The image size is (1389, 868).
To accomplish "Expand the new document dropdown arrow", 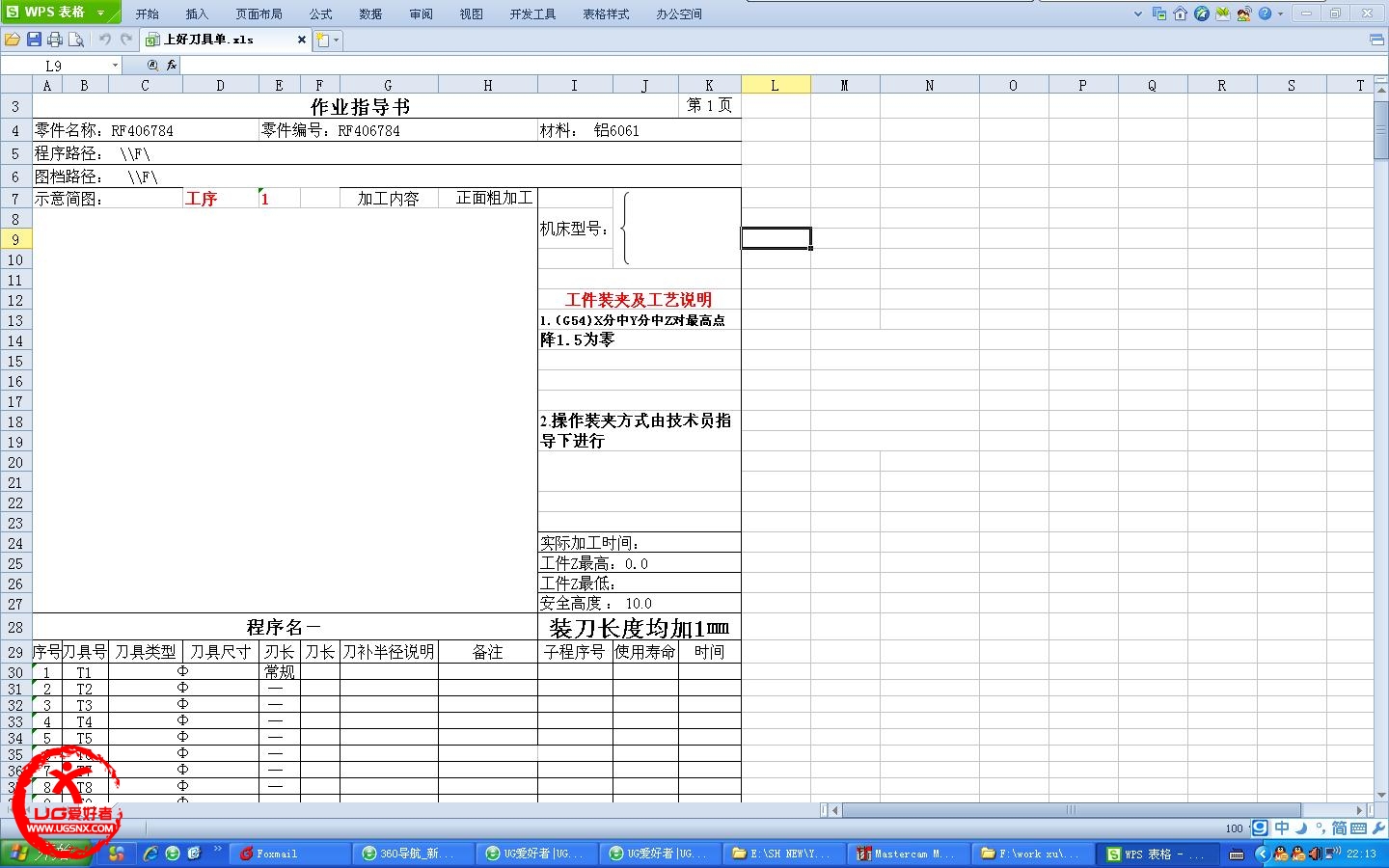I will (x=336, y=40).
